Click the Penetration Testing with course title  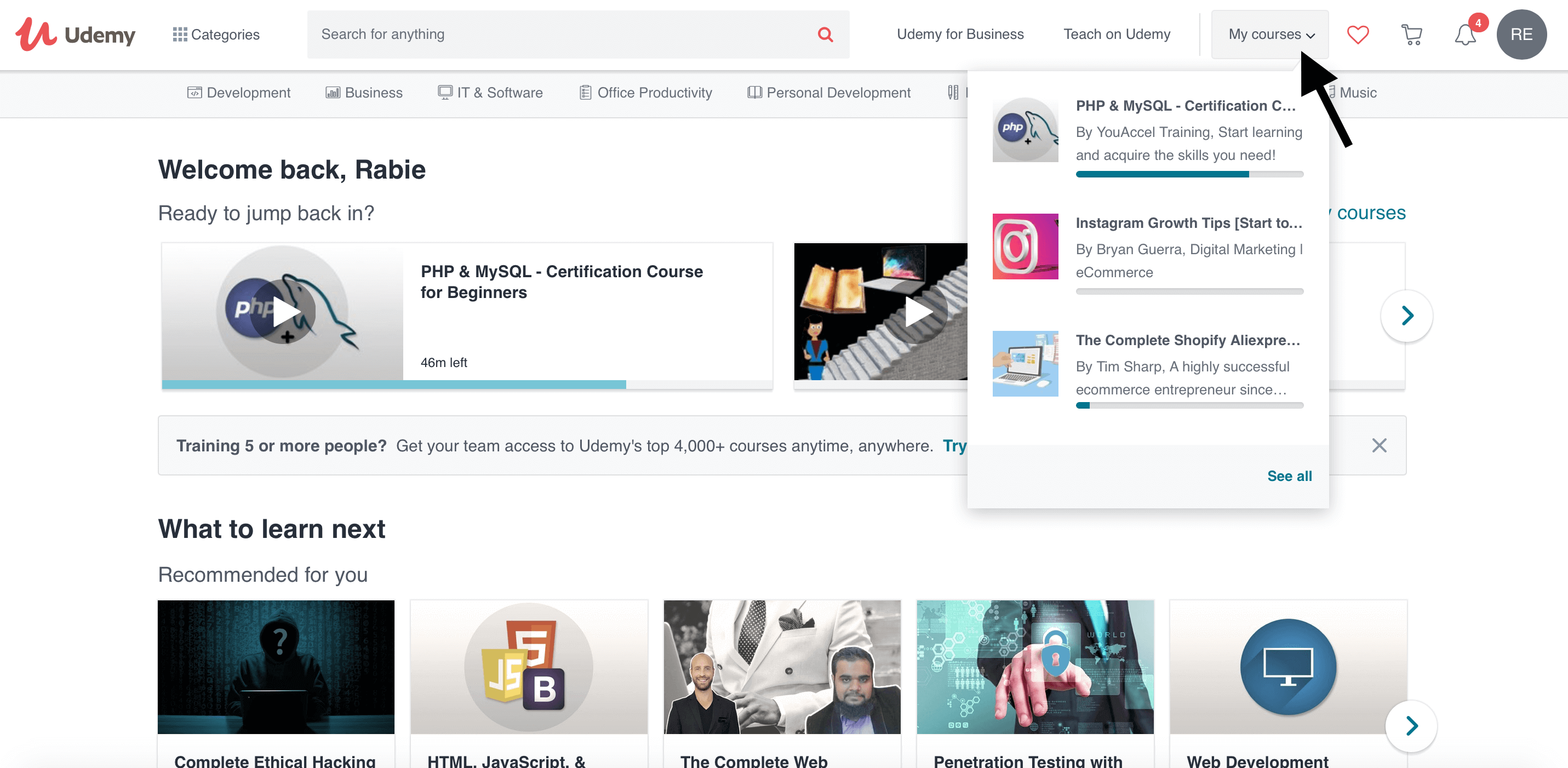tap(1028, 761)
